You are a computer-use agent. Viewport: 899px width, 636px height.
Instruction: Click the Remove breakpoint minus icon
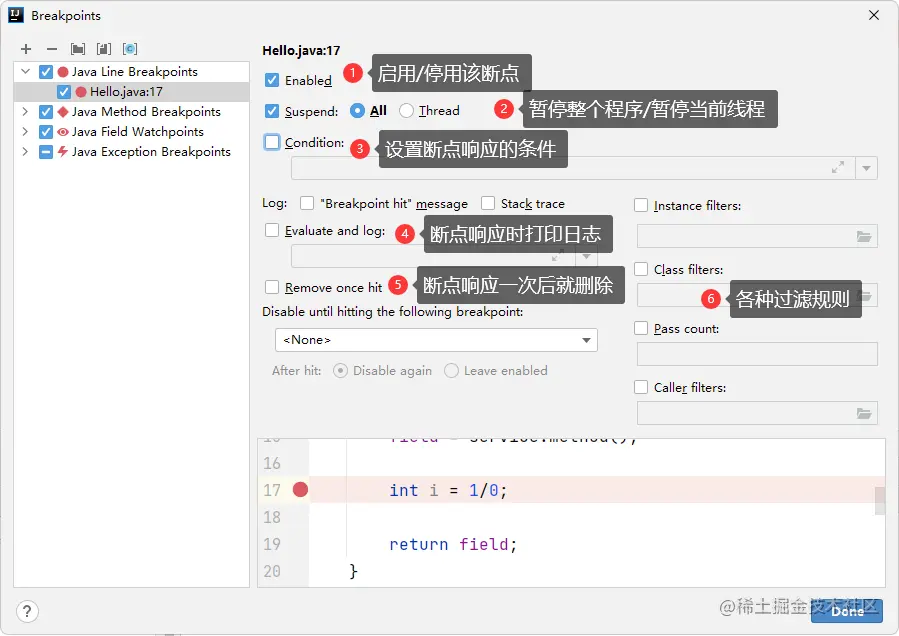point(52,49)
